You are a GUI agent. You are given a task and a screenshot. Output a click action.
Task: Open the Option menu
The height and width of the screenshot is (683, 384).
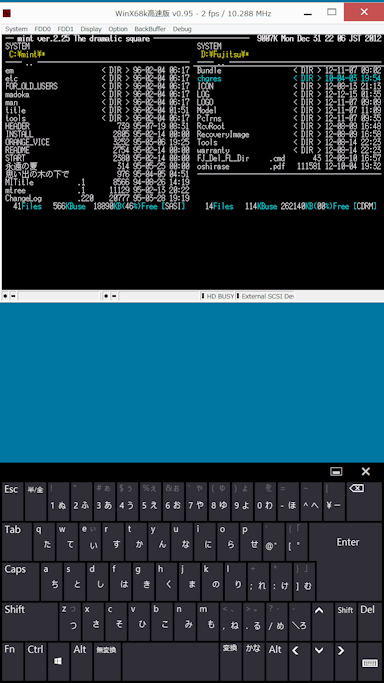pos(118,29)
